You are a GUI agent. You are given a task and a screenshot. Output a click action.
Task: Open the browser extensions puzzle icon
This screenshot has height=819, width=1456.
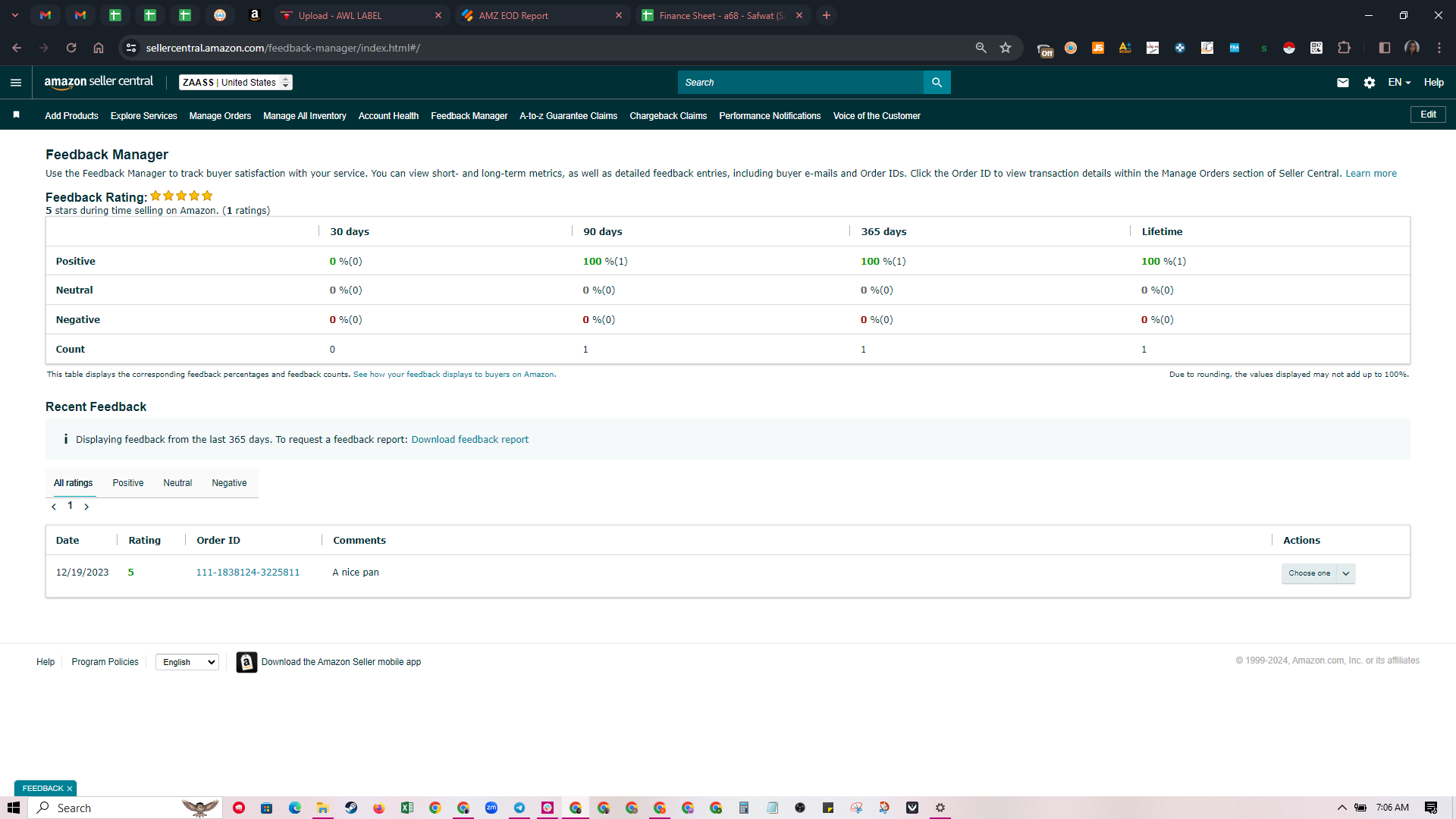1344,48
